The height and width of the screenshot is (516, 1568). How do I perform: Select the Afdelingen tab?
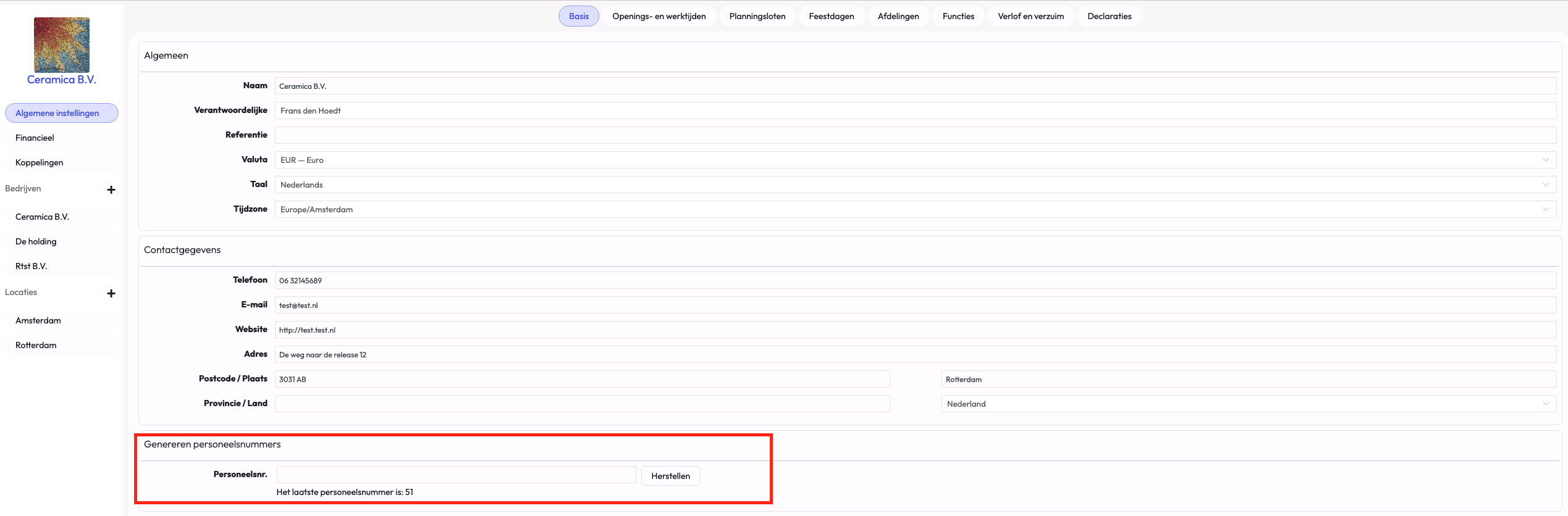[x=898, y=16]
